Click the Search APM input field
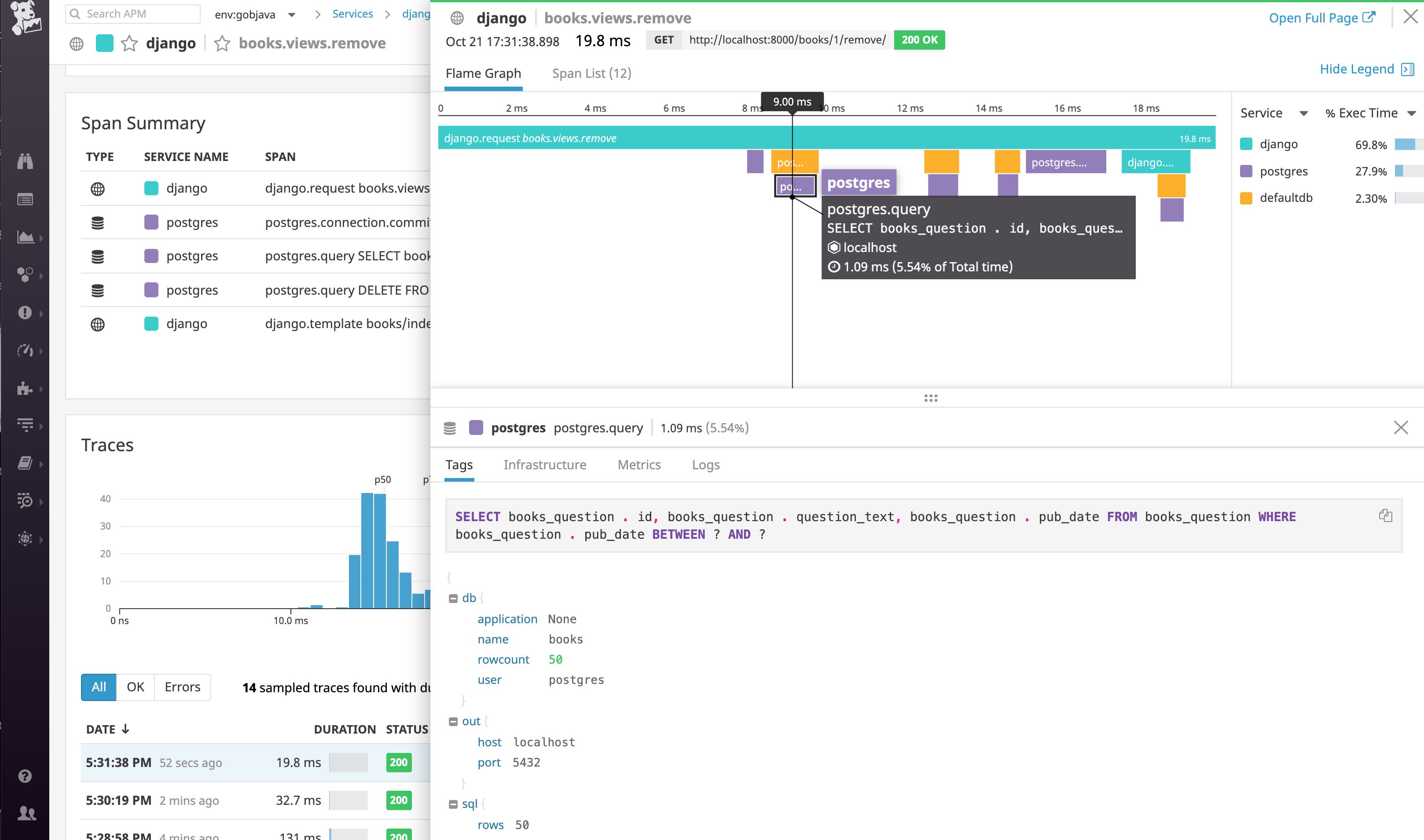The image size is (1424, 840). [x=132, y=13]
